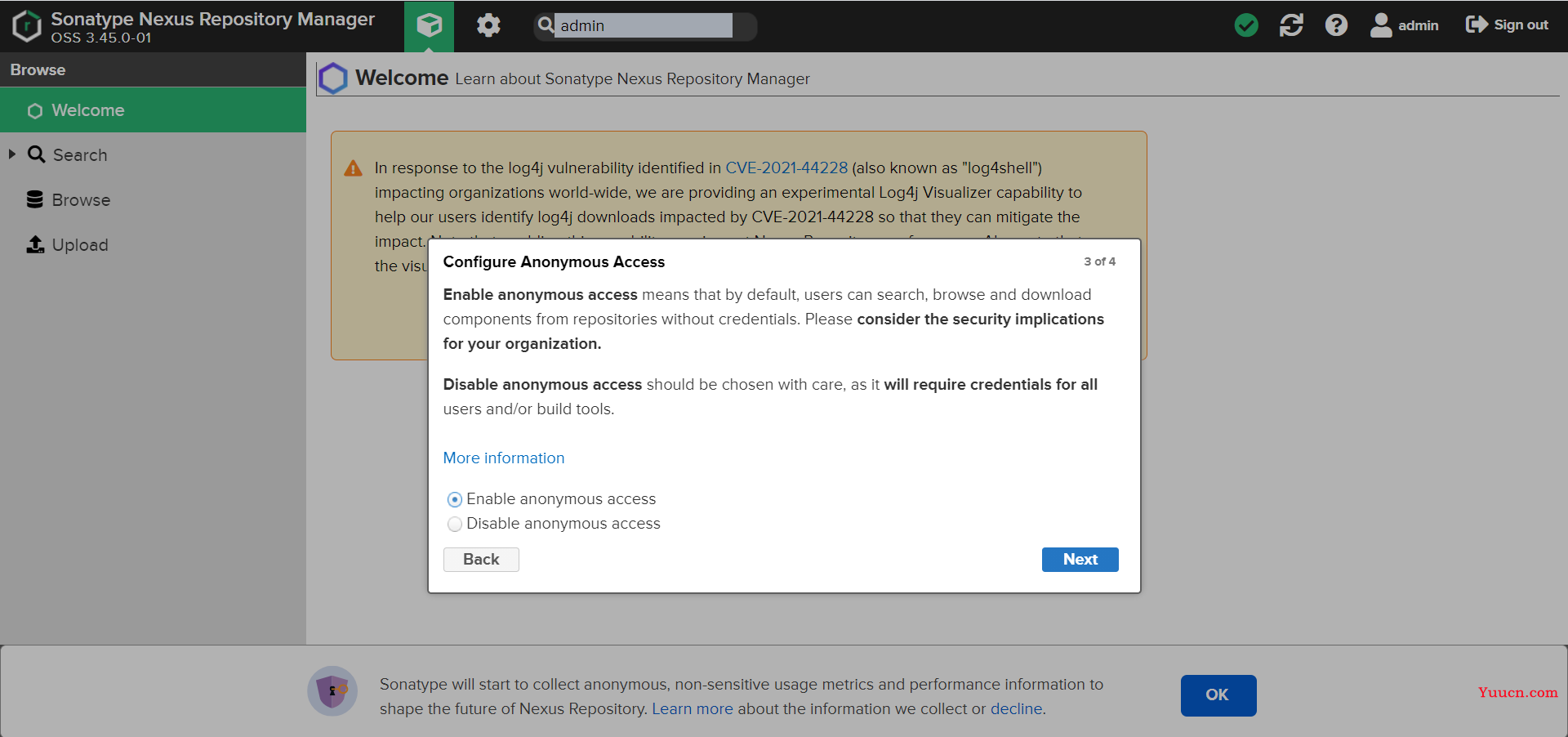Click the Configure Anonymous Access title
1568x737 pixels.
click(554, 262)
